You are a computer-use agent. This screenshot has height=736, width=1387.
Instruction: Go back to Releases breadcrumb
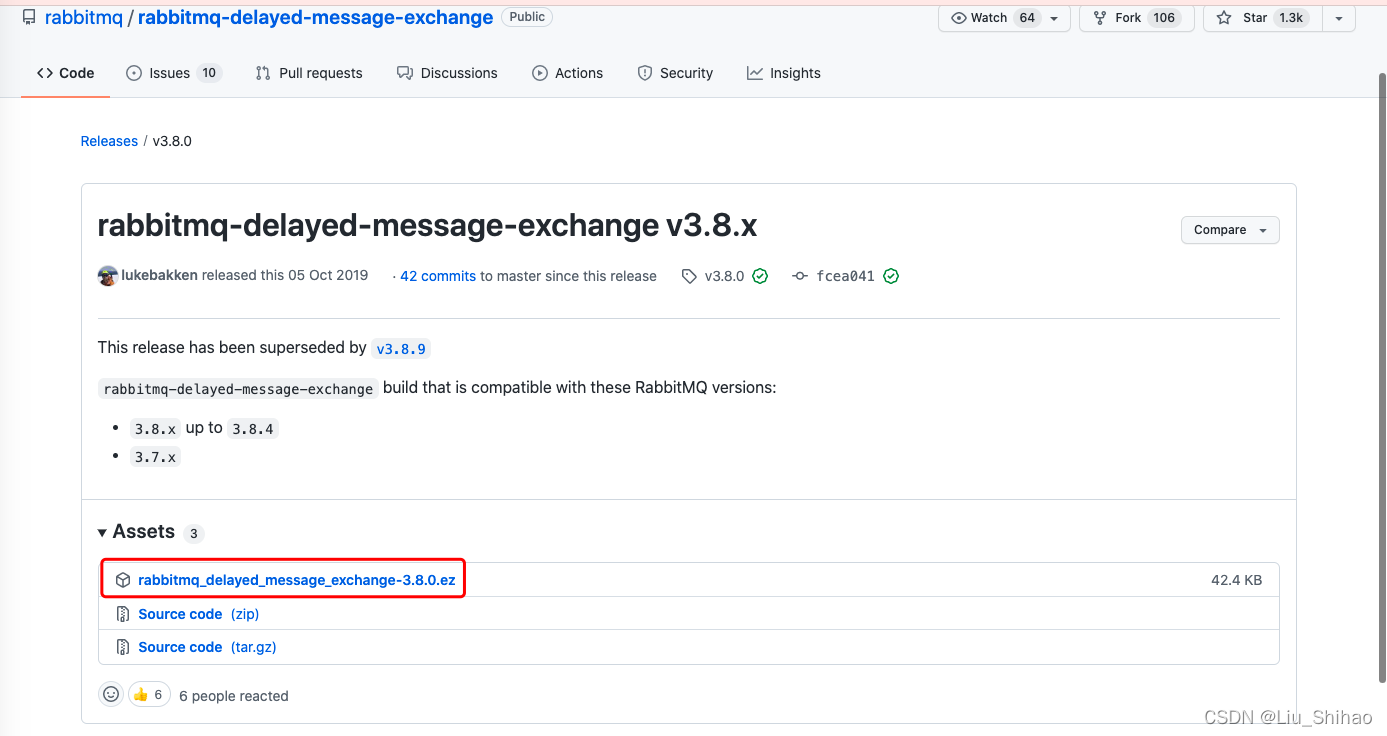(x=109, y=141)
